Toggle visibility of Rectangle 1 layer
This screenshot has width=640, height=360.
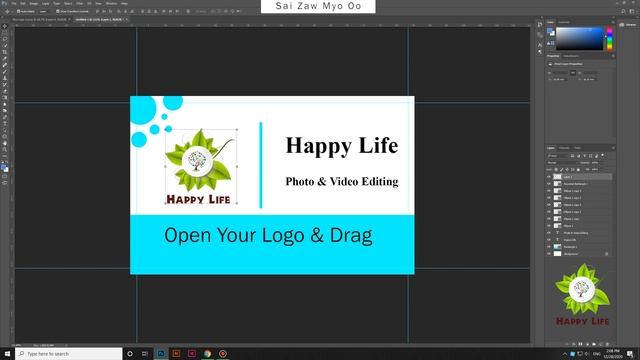tap(549, 247)
